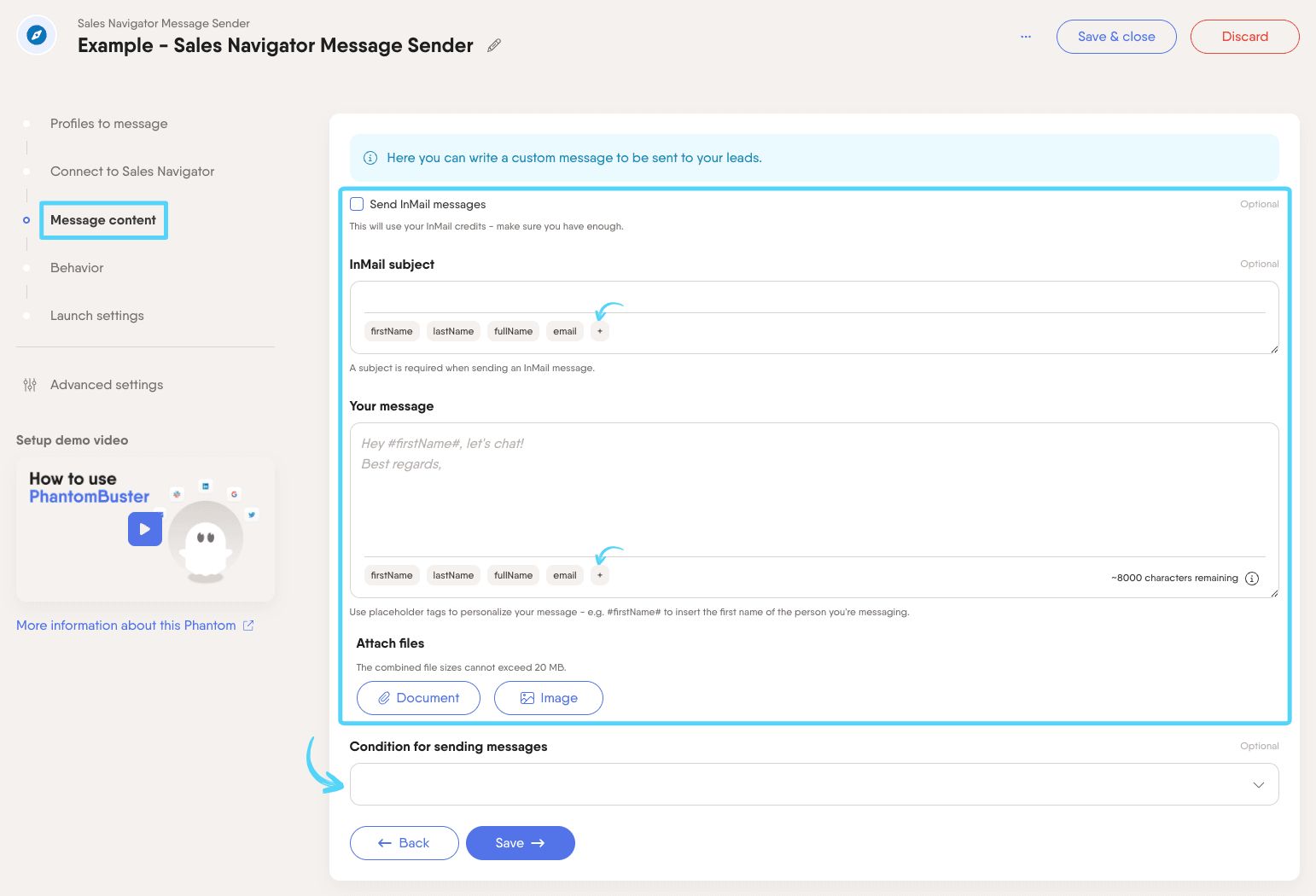The width and height of the screenshot is (1316, 896).
Task: Go to Connect to Sales Navigator step
Action: [x=132, y=172]
